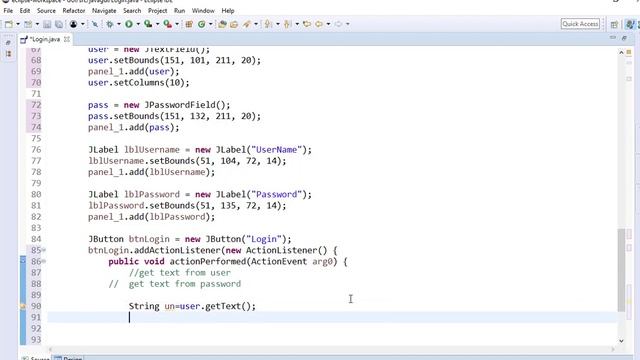Click the Next Annotation icon
The height and width of the screenshot is (360, 640).
[268, 24]
